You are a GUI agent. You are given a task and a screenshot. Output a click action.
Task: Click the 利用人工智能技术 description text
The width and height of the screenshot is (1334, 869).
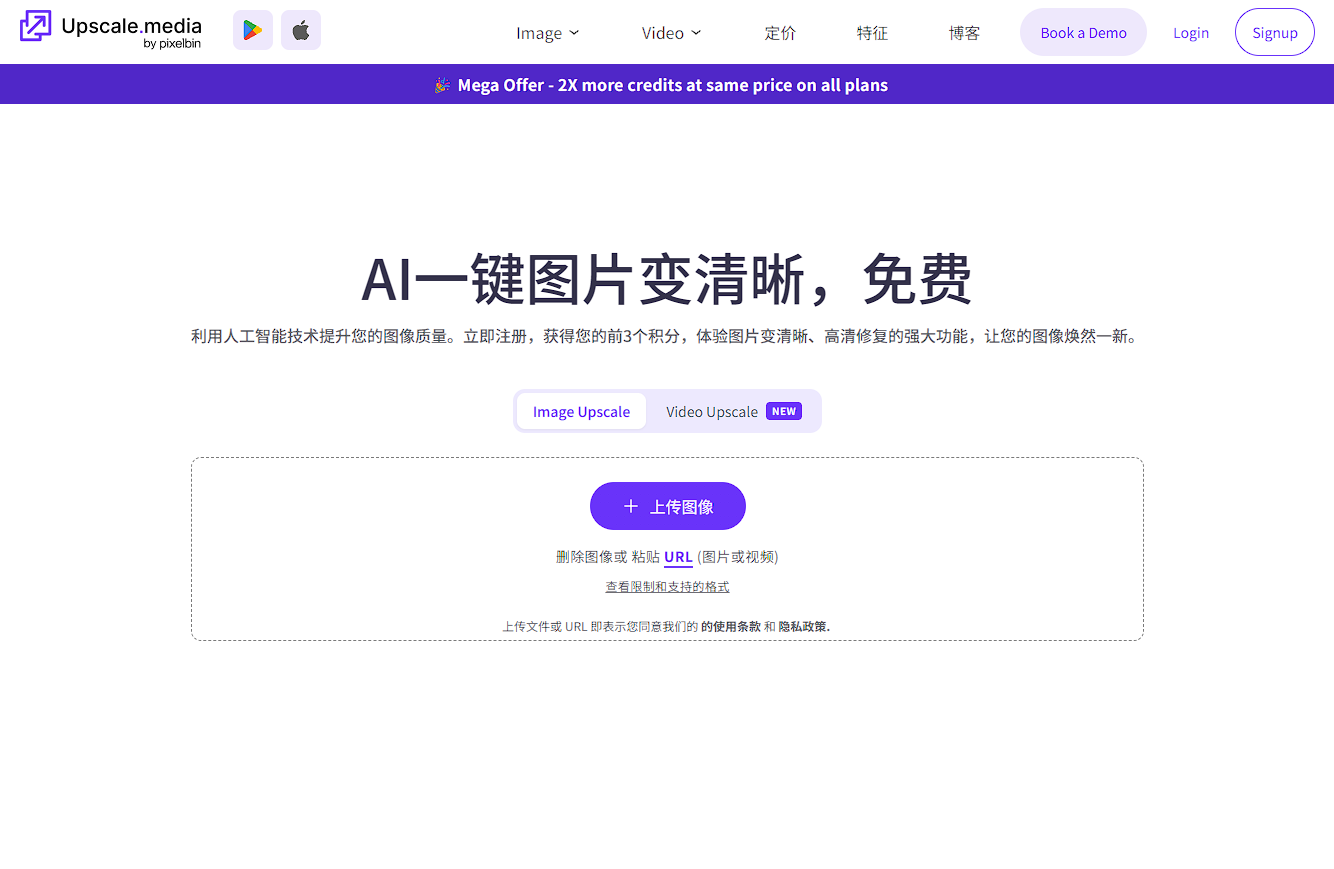click(x=665, y=337)
